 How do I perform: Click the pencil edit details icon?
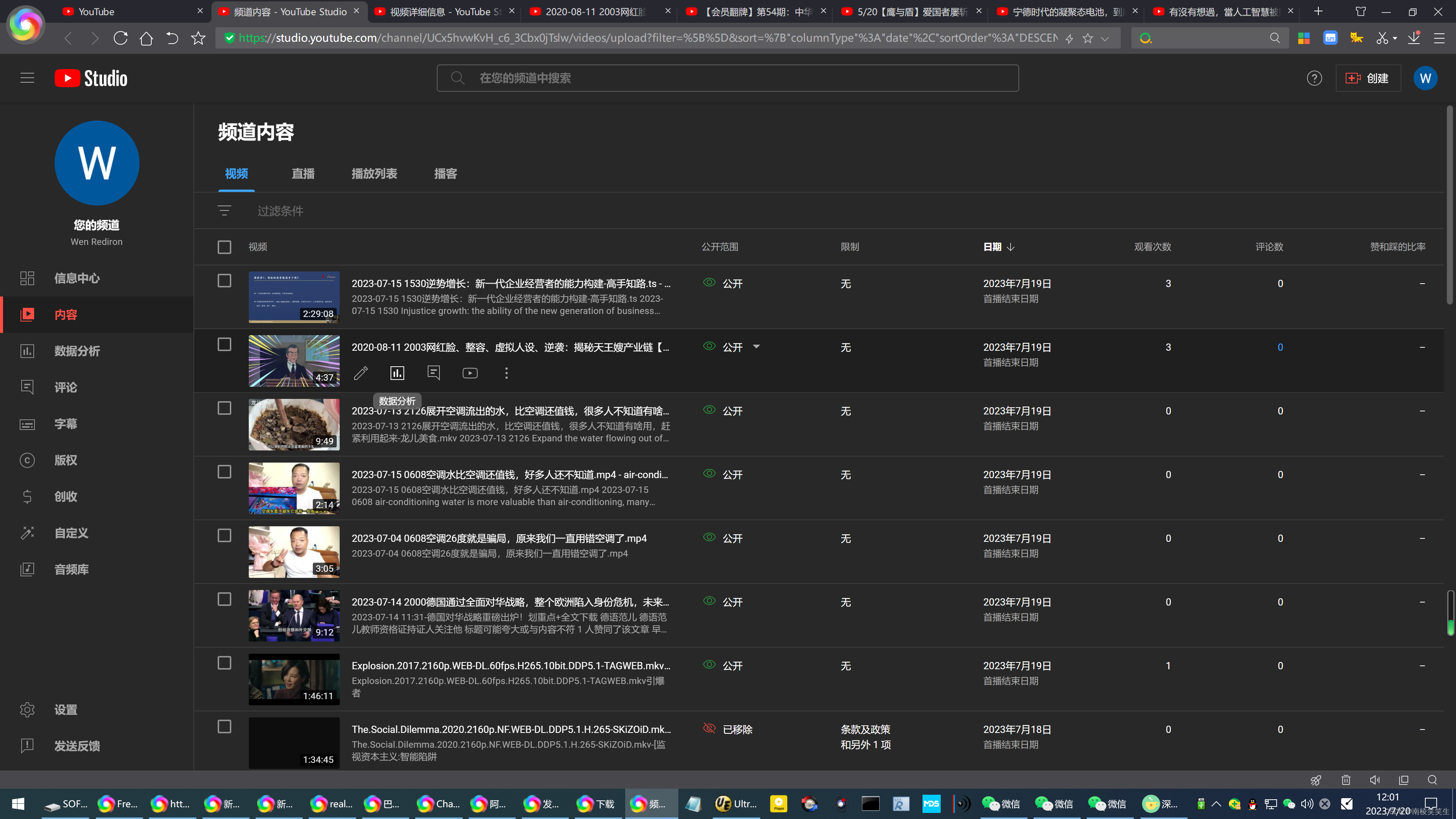361,373
